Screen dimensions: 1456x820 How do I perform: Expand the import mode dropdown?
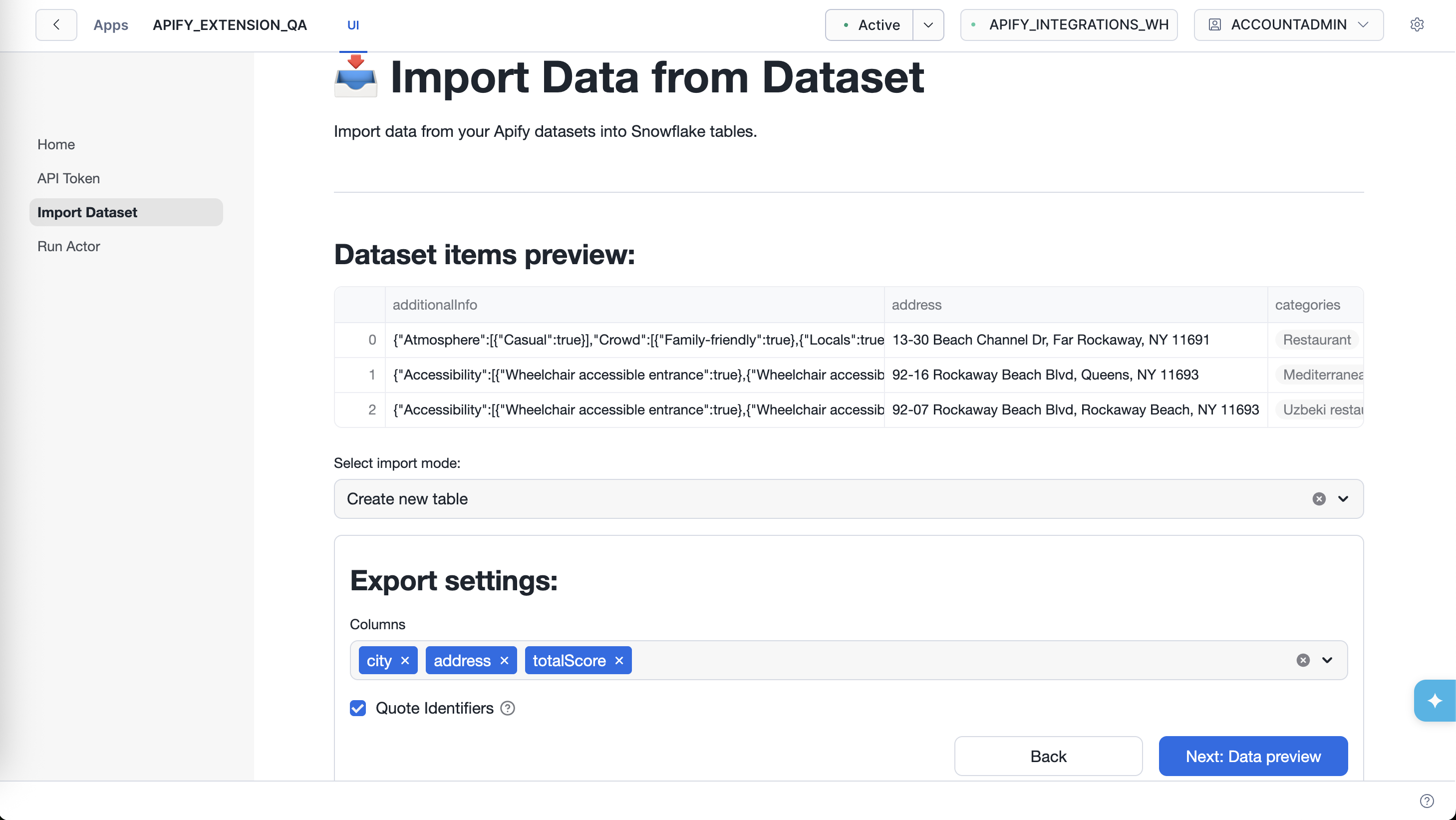[x=1344, y=499]
